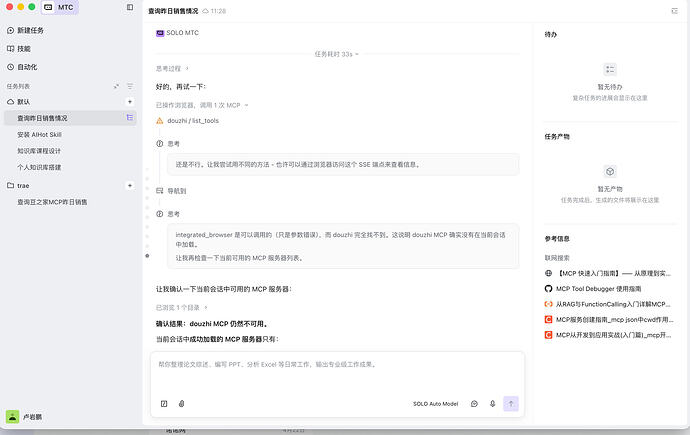Click the globe icon beside MCP 快速入门指南

[548, 273]
